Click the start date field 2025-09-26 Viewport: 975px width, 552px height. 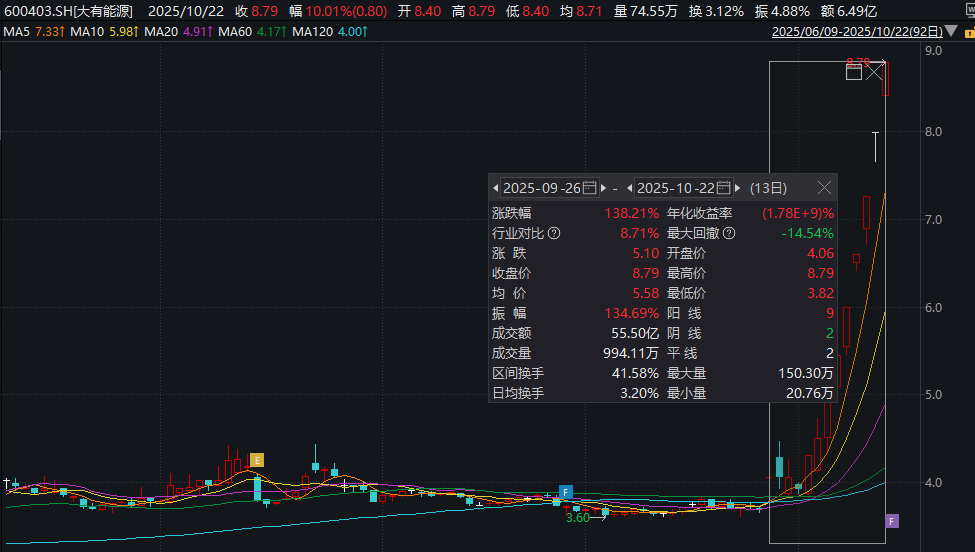click(541, 188)
